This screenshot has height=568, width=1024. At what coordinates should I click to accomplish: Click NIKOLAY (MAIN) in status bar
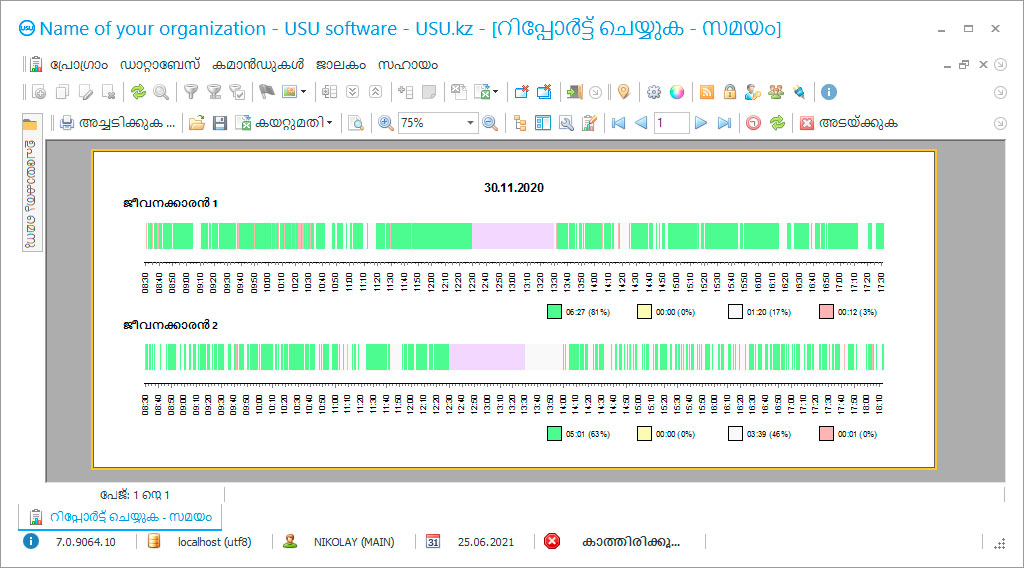click(x=354, y=542)
